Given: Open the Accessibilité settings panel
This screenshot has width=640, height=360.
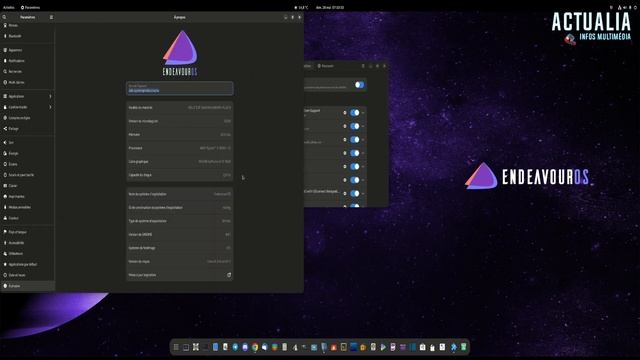Looking at the screenshot, I should pos(27,242).
